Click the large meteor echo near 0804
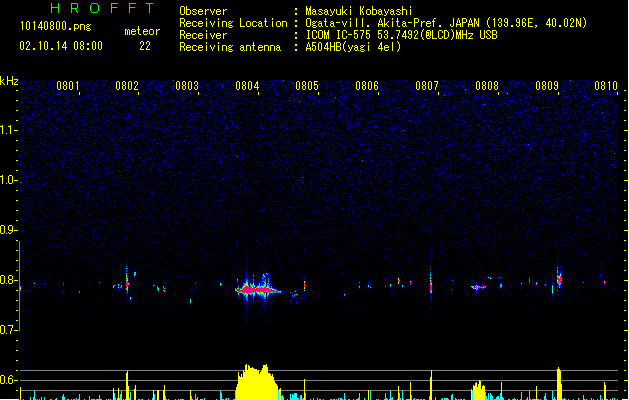The height and width of the screenshot is (400, 629). (258, 288)
